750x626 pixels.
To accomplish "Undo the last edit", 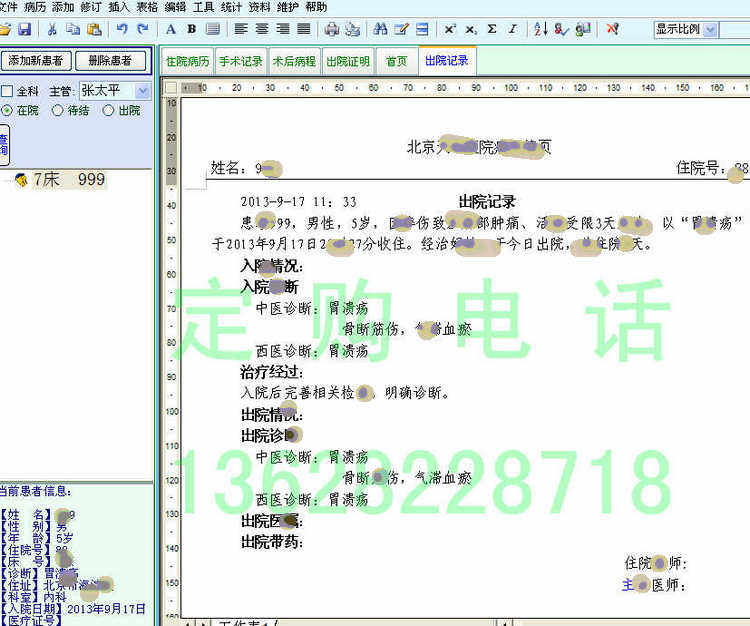I will [x=122, y=29].
